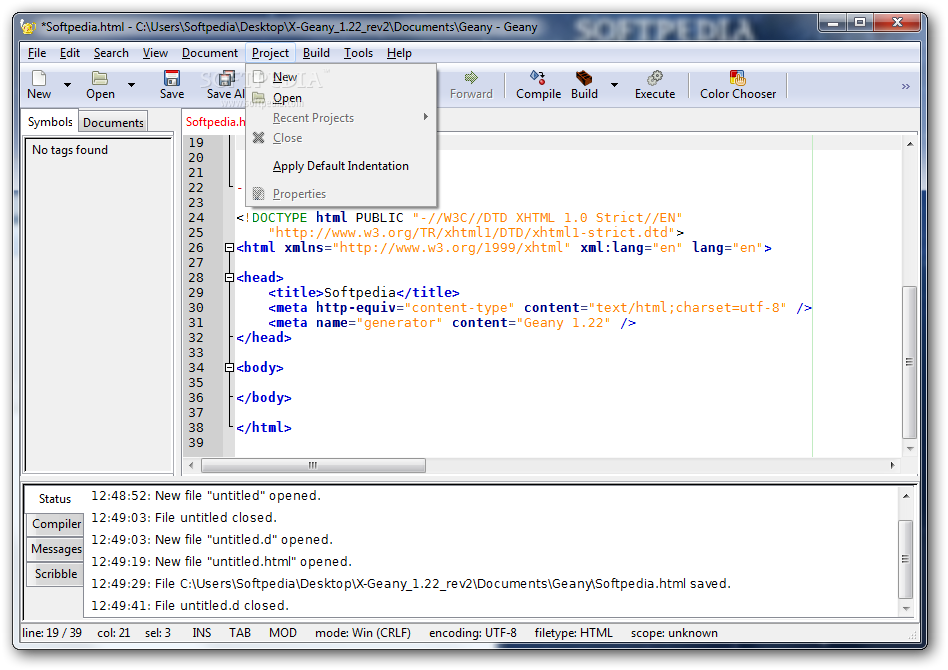The height and width of the screenshot is (670, 948).
Task: Click the 'No tags found' sidebar text
Action: (x=70, y=149)
